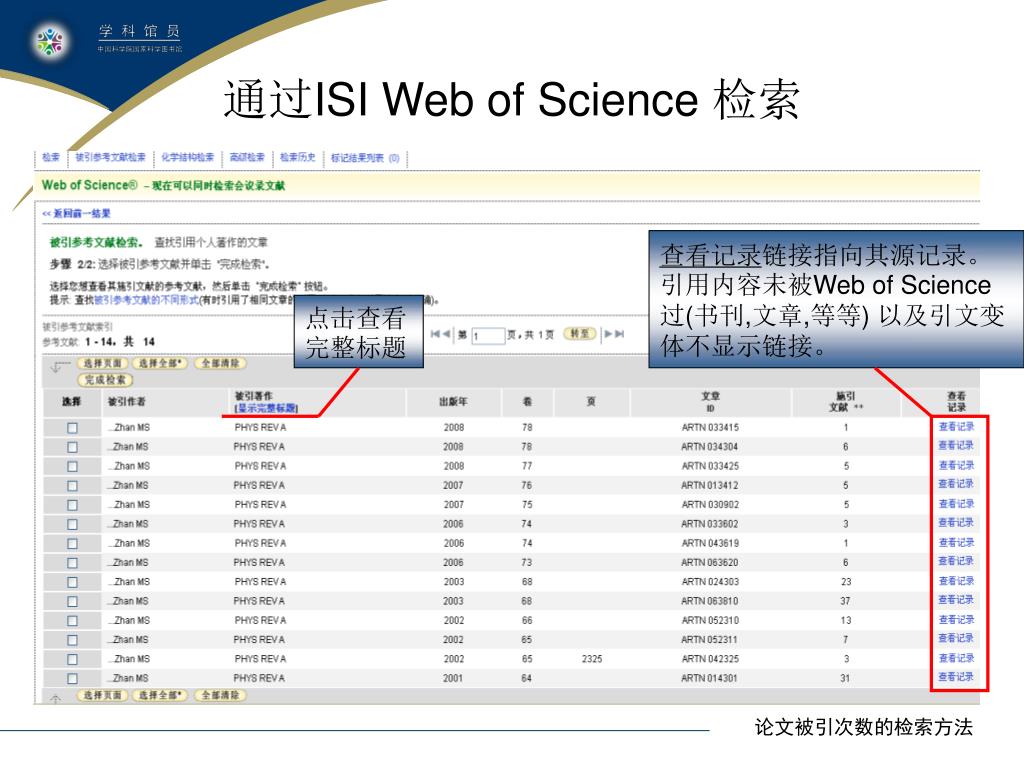Tick checkbox for row ARTN 030902
The width and height of the screenshot is (1024, 768).
(72, 505)
